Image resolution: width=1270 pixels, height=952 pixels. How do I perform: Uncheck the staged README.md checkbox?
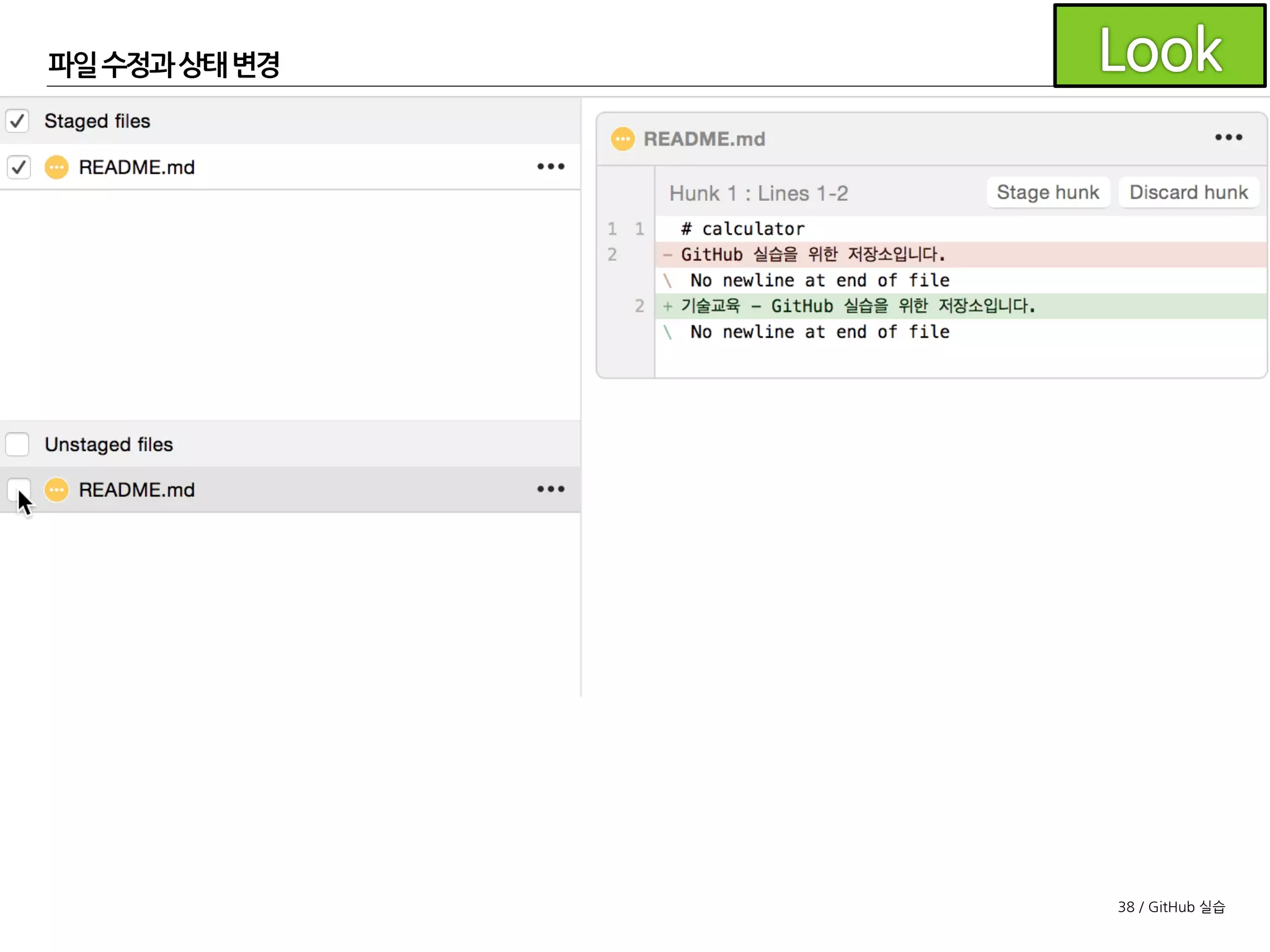click(x=19, y=167)
